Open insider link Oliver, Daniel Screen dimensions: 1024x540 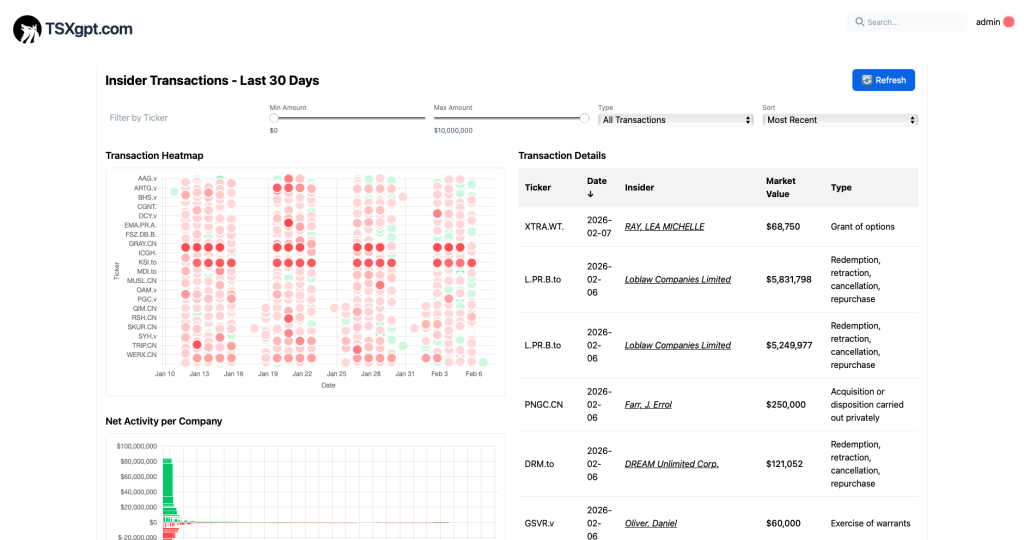click(651, 523)
